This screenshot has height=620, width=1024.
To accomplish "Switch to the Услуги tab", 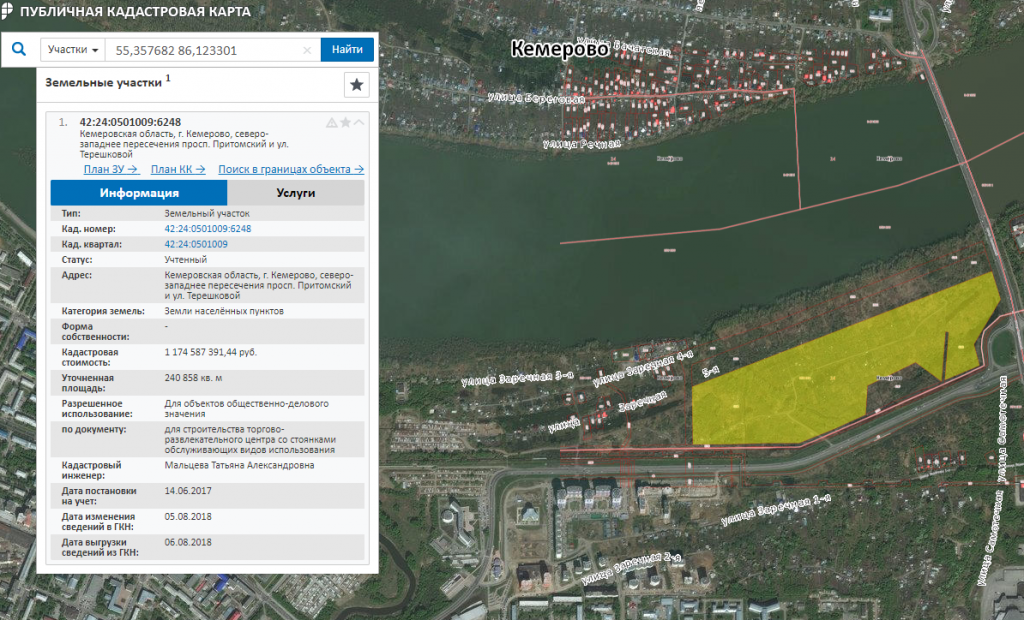I will [295, 193].
